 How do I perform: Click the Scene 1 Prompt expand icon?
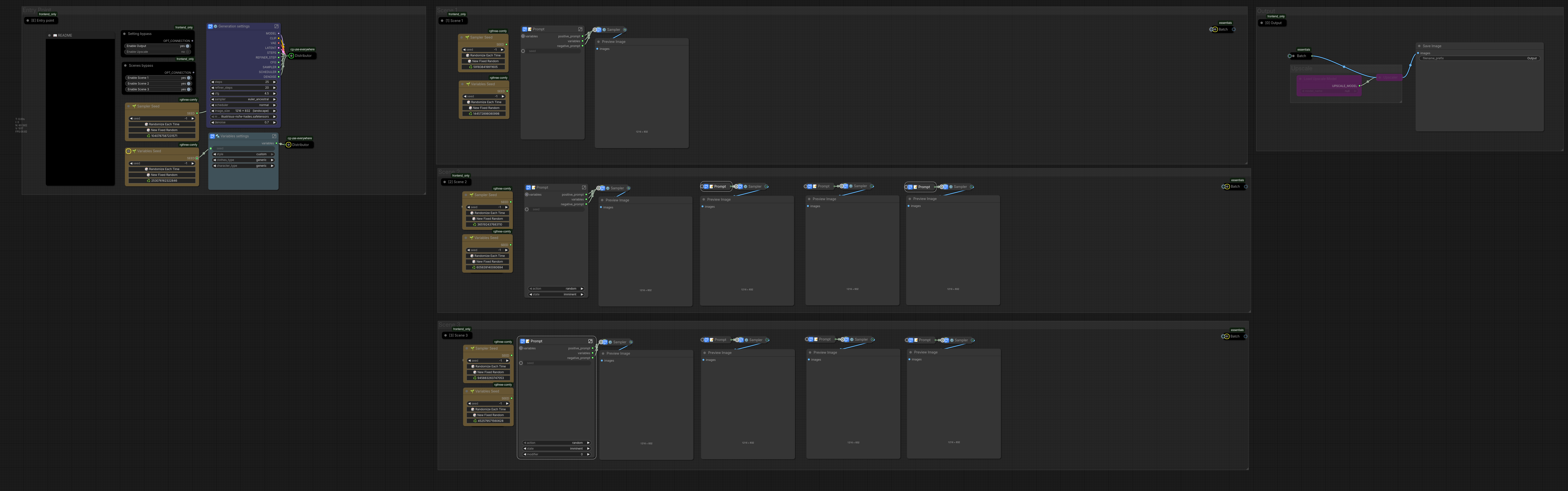[580, 29]
